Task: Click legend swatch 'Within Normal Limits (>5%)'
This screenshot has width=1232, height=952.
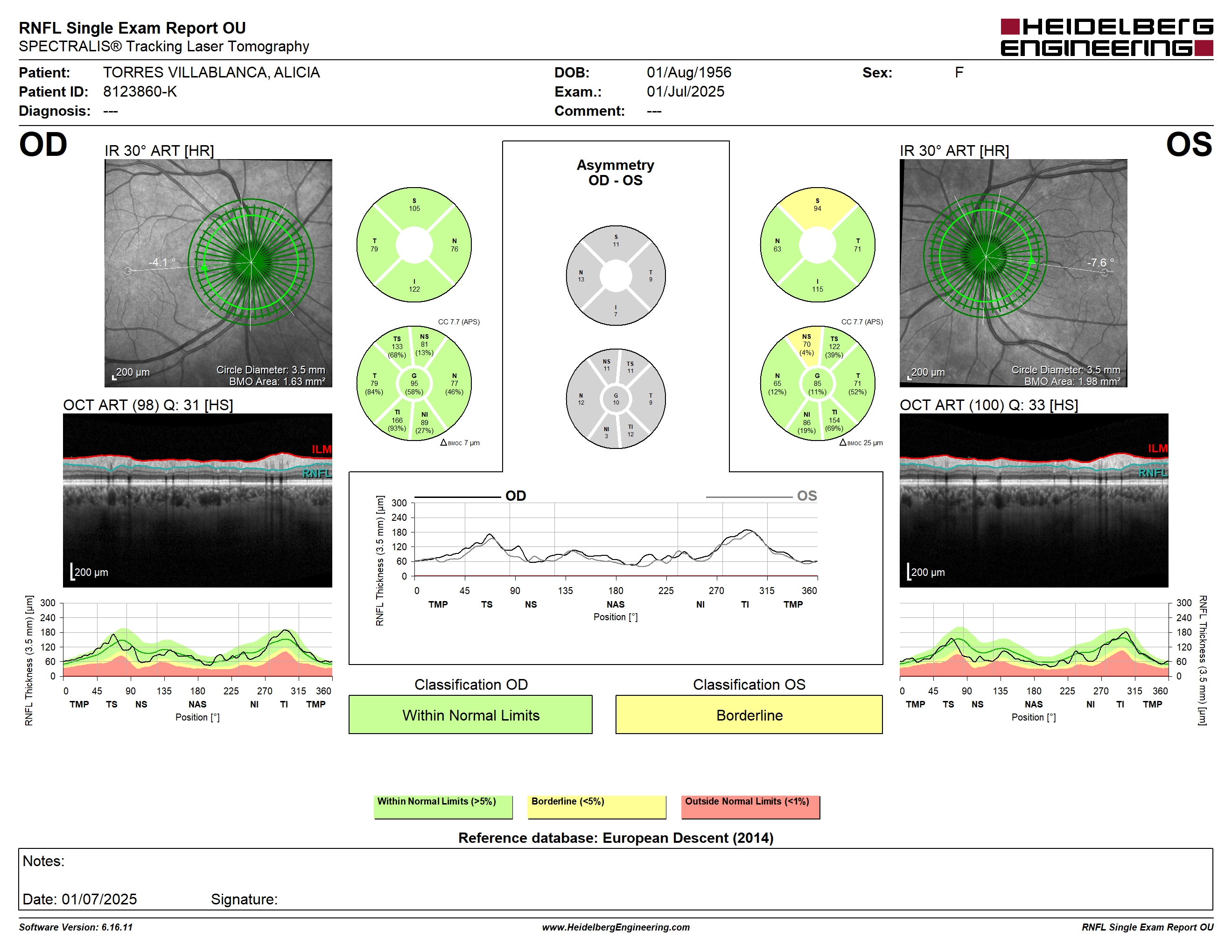Action: (443, 807)
